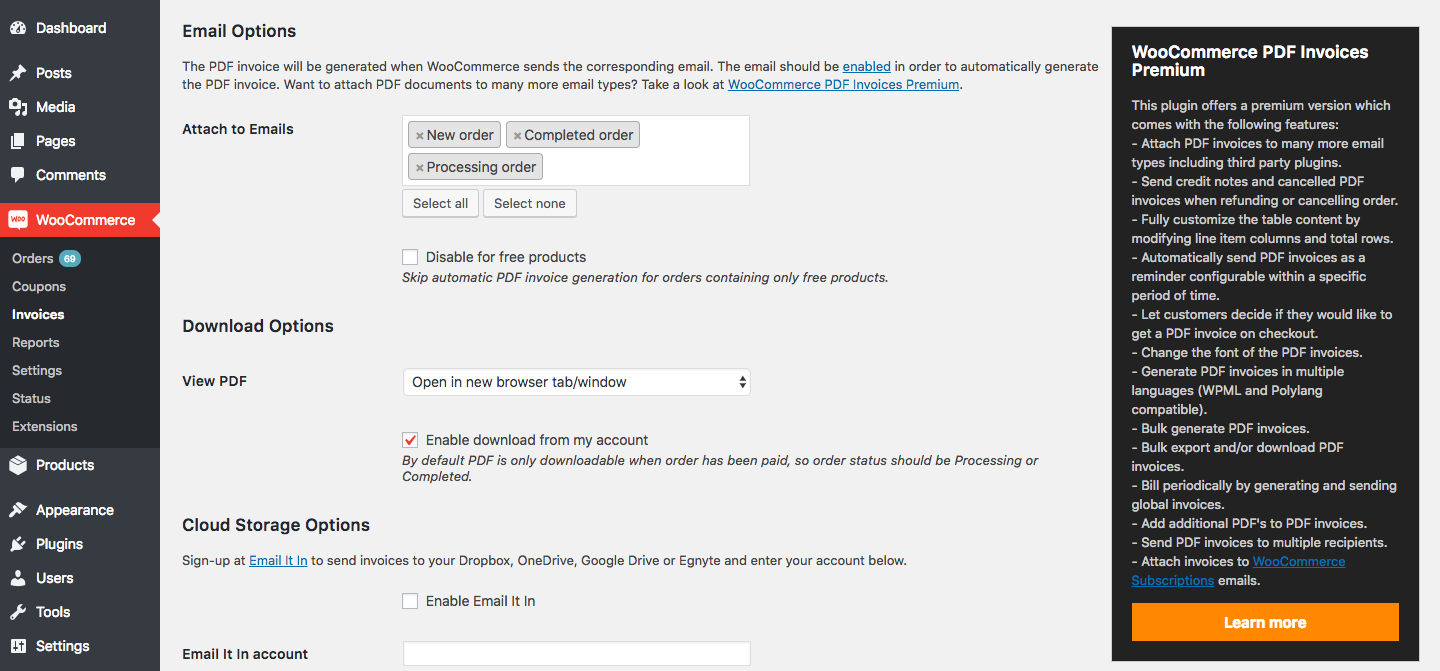Viewport: 1440px width, 671px height.
Task: Open WooCommerce Reports
Action: [x=36, y=342]
